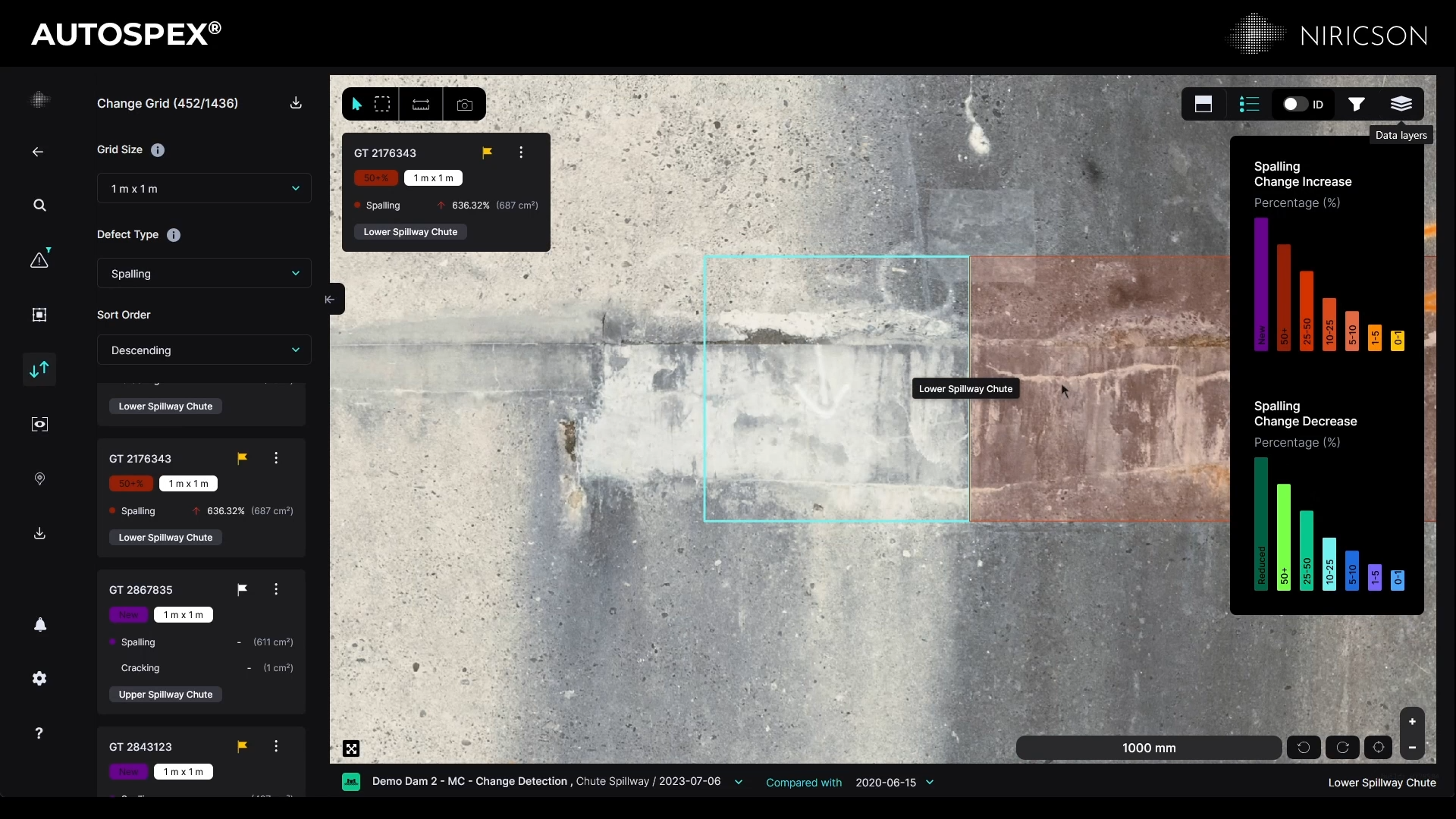Toggle flag on GT 2867835 card
The image size is (1456, 819).
(x=242, y=589)
